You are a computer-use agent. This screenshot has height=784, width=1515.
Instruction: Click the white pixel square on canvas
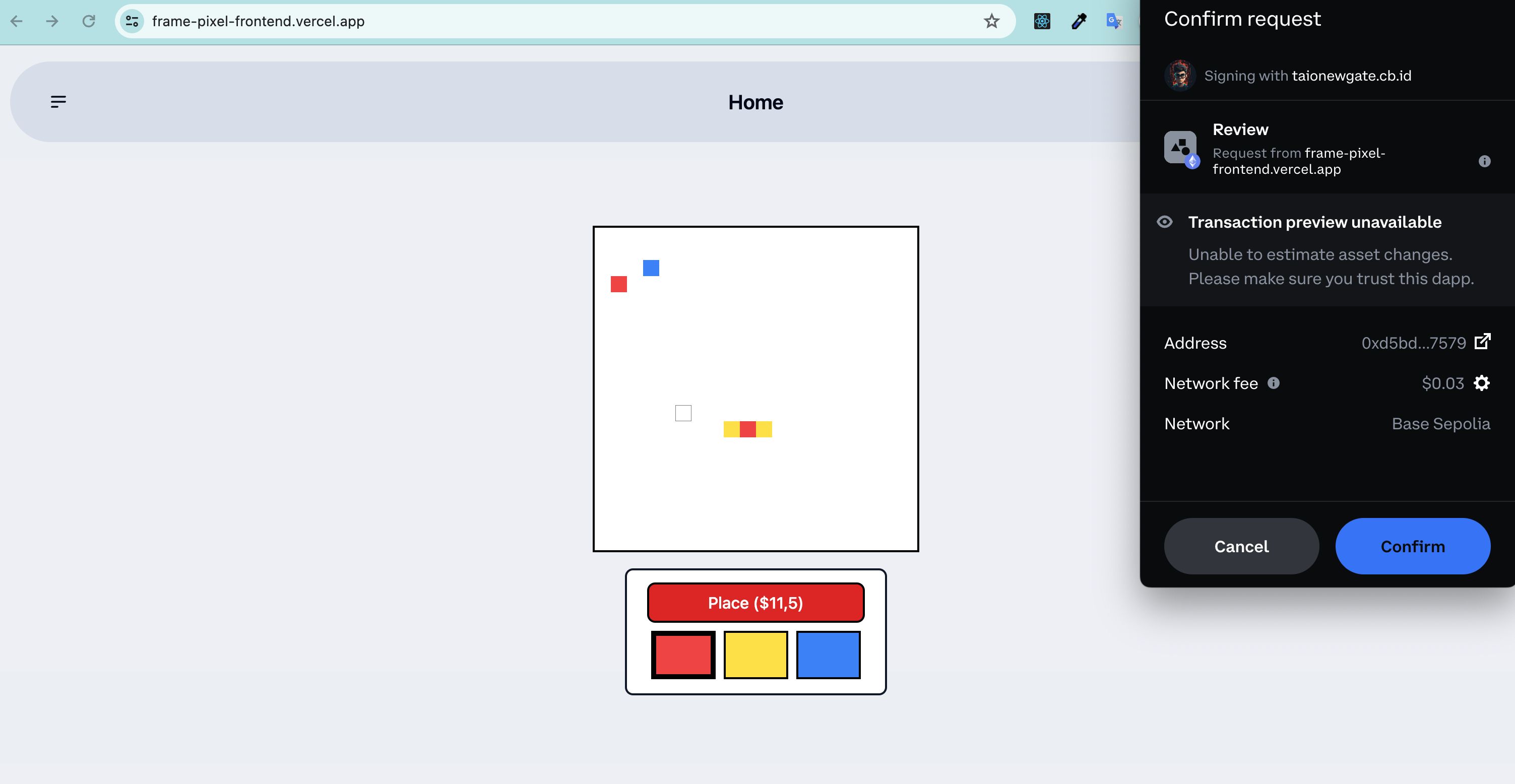click(x=683, y=413)
